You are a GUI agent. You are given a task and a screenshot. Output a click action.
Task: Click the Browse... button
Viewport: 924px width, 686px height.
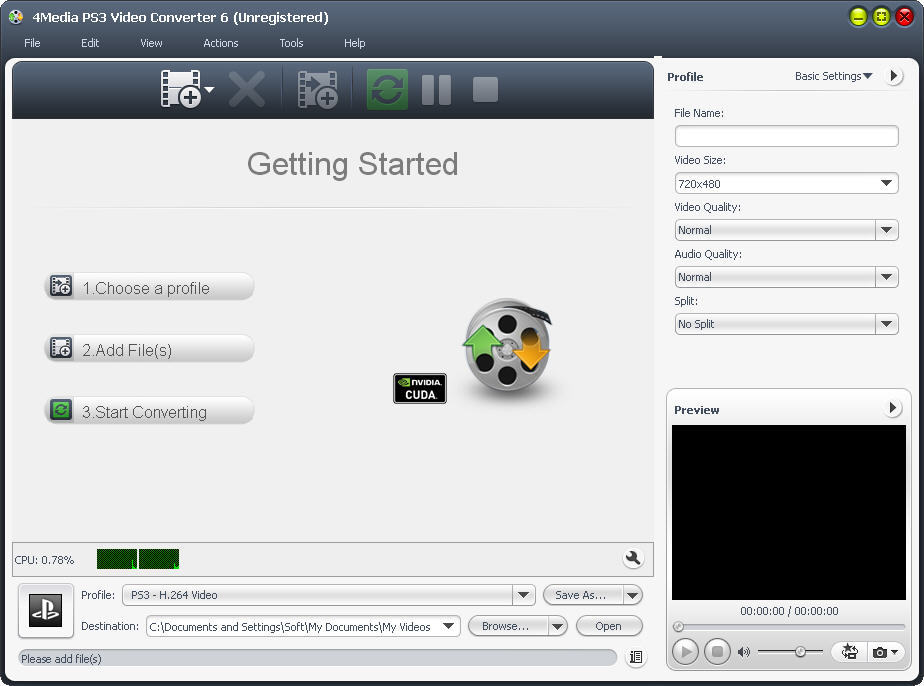tap(508, 626)
